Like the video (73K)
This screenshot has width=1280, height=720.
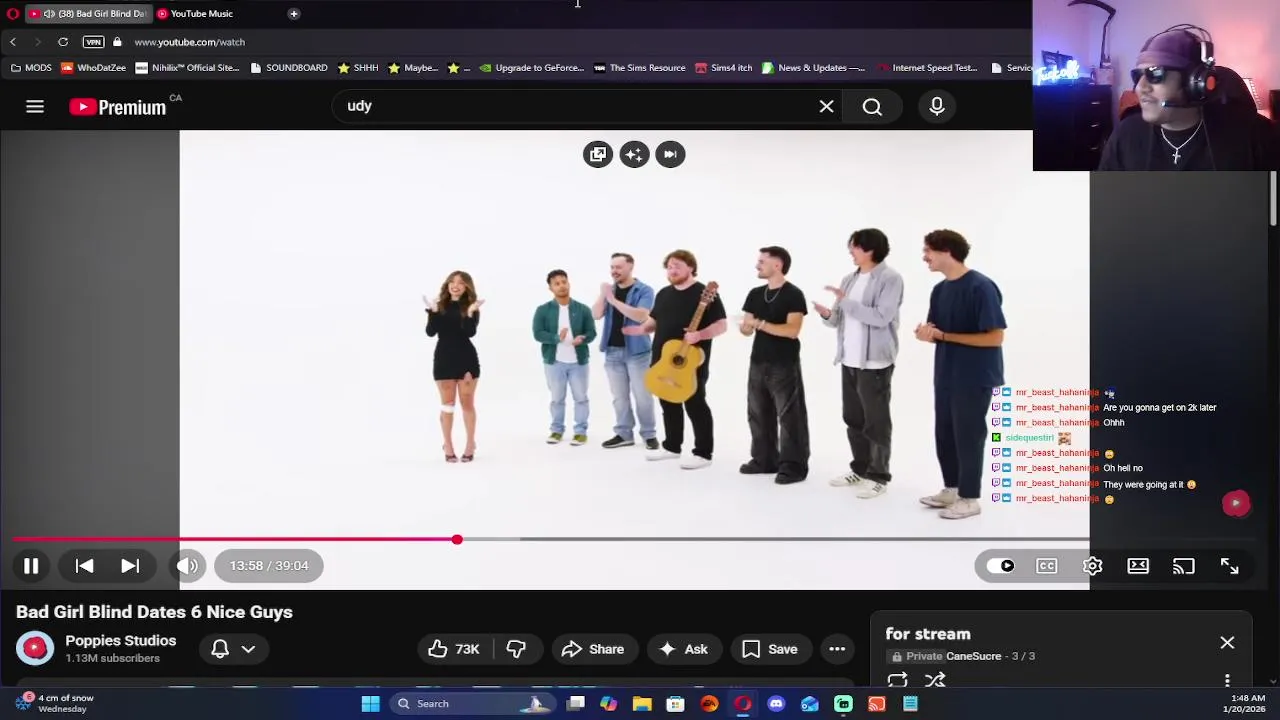point(454,649)
